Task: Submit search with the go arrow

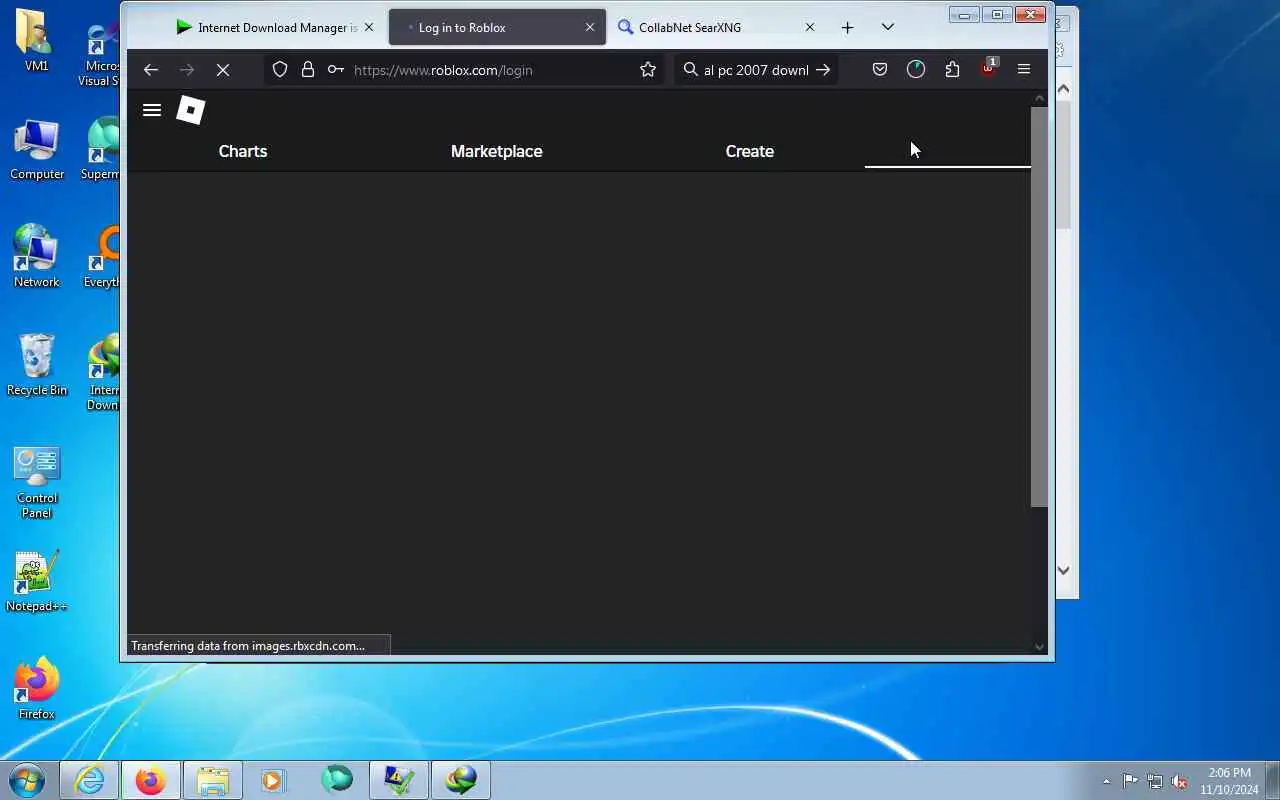Action: pos(823,70)
